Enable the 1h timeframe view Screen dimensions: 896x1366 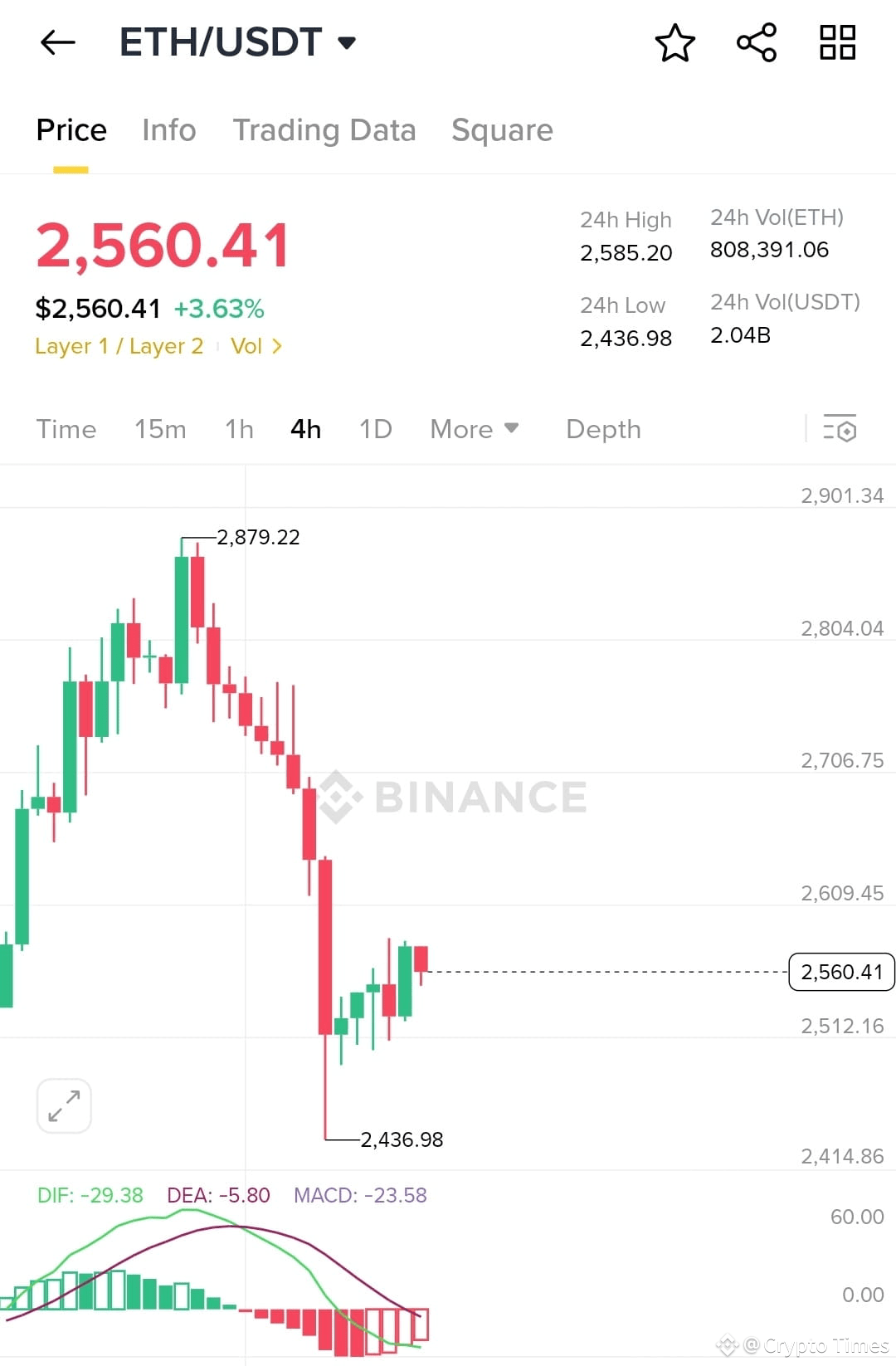point(238,429)
